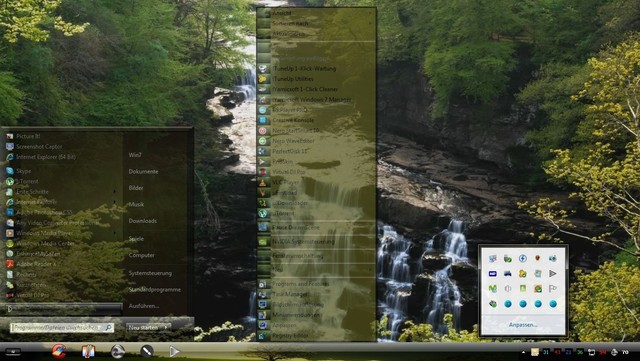The image size is (640, 361).
Task: Open Spiele in Start menu
Action: pyautogui.click(x=136, y=239)
